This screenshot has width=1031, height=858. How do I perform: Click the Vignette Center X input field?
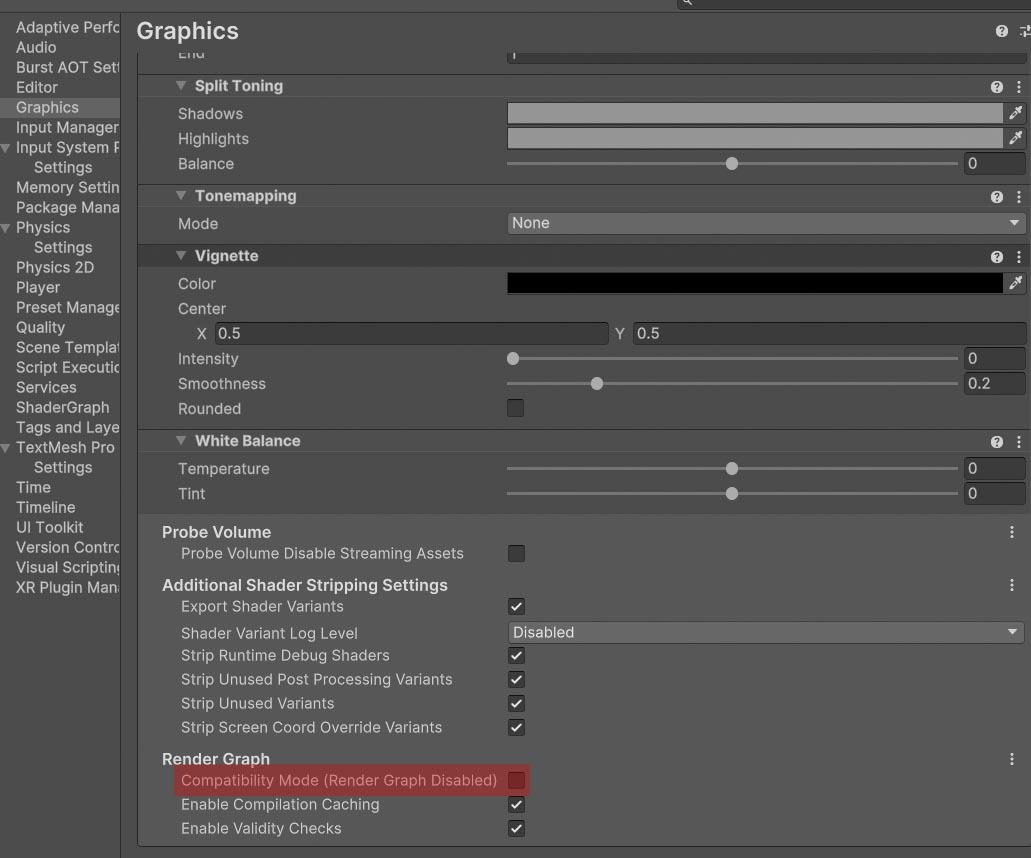pos(411,334)
